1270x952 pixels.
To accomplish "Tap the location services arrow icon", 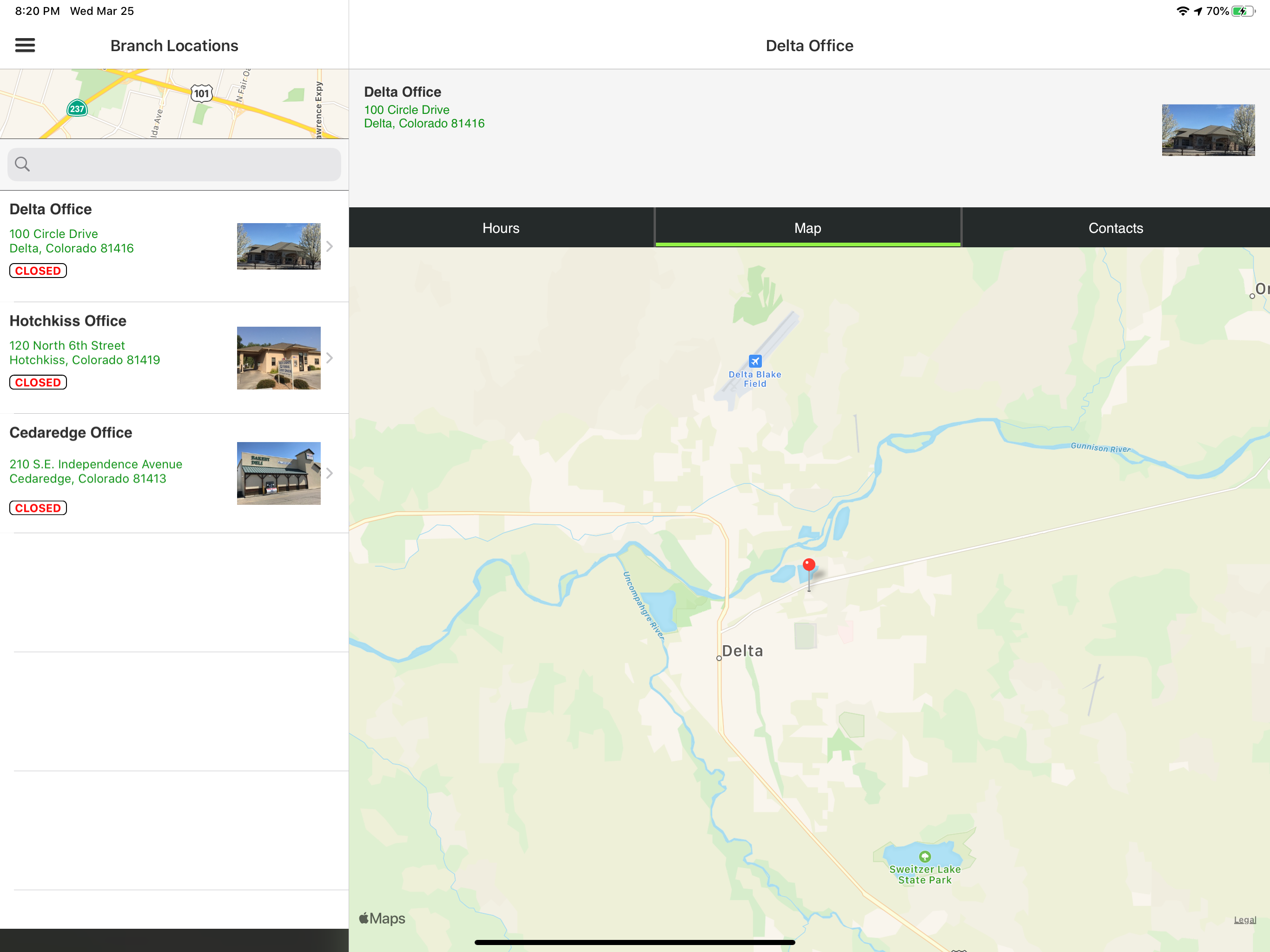I will [x=1198, y=11].
